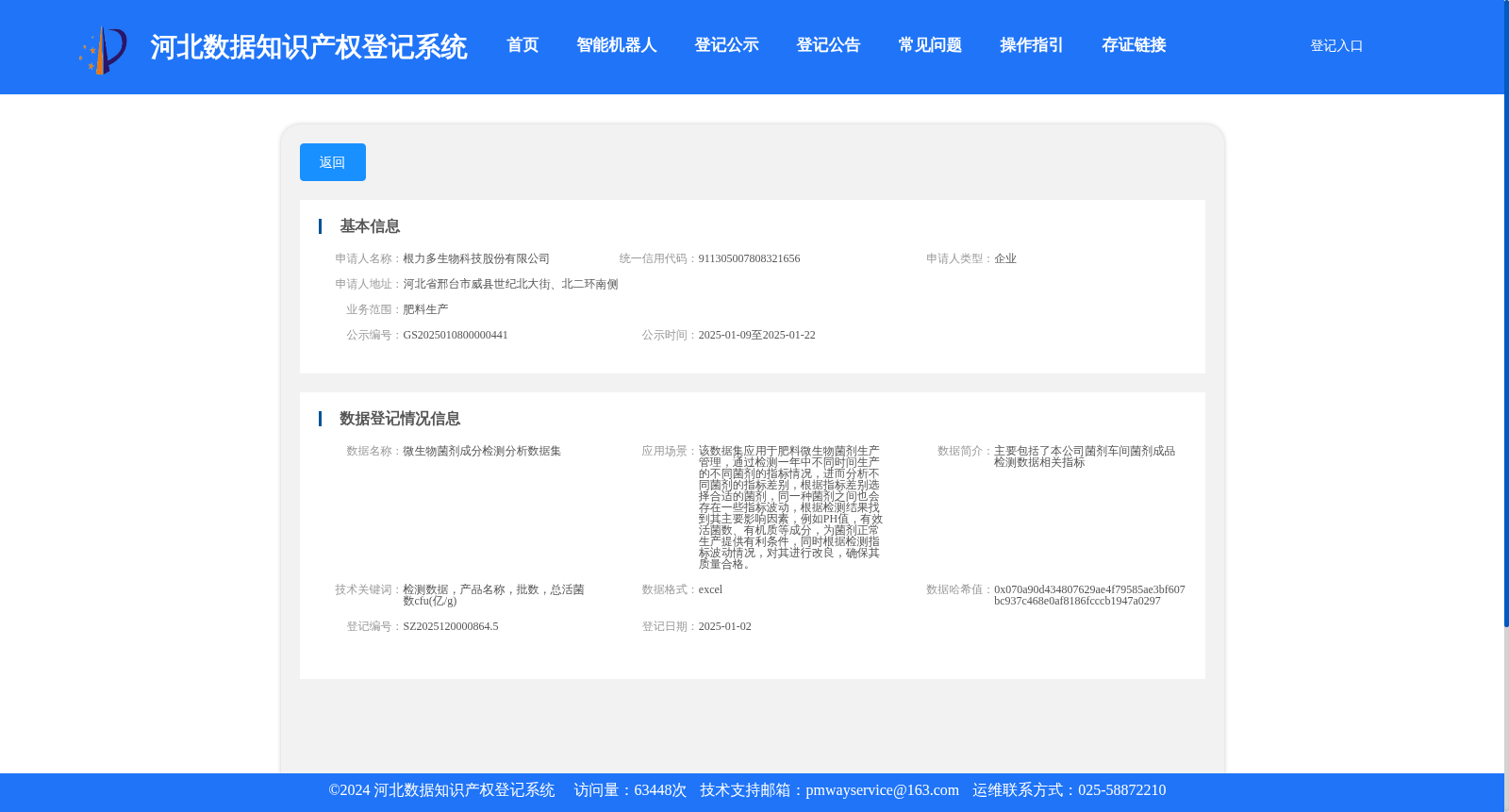Click the 统一信用代码 label
This screenshot has height=812, width=1509.
(x=658, y=258)
